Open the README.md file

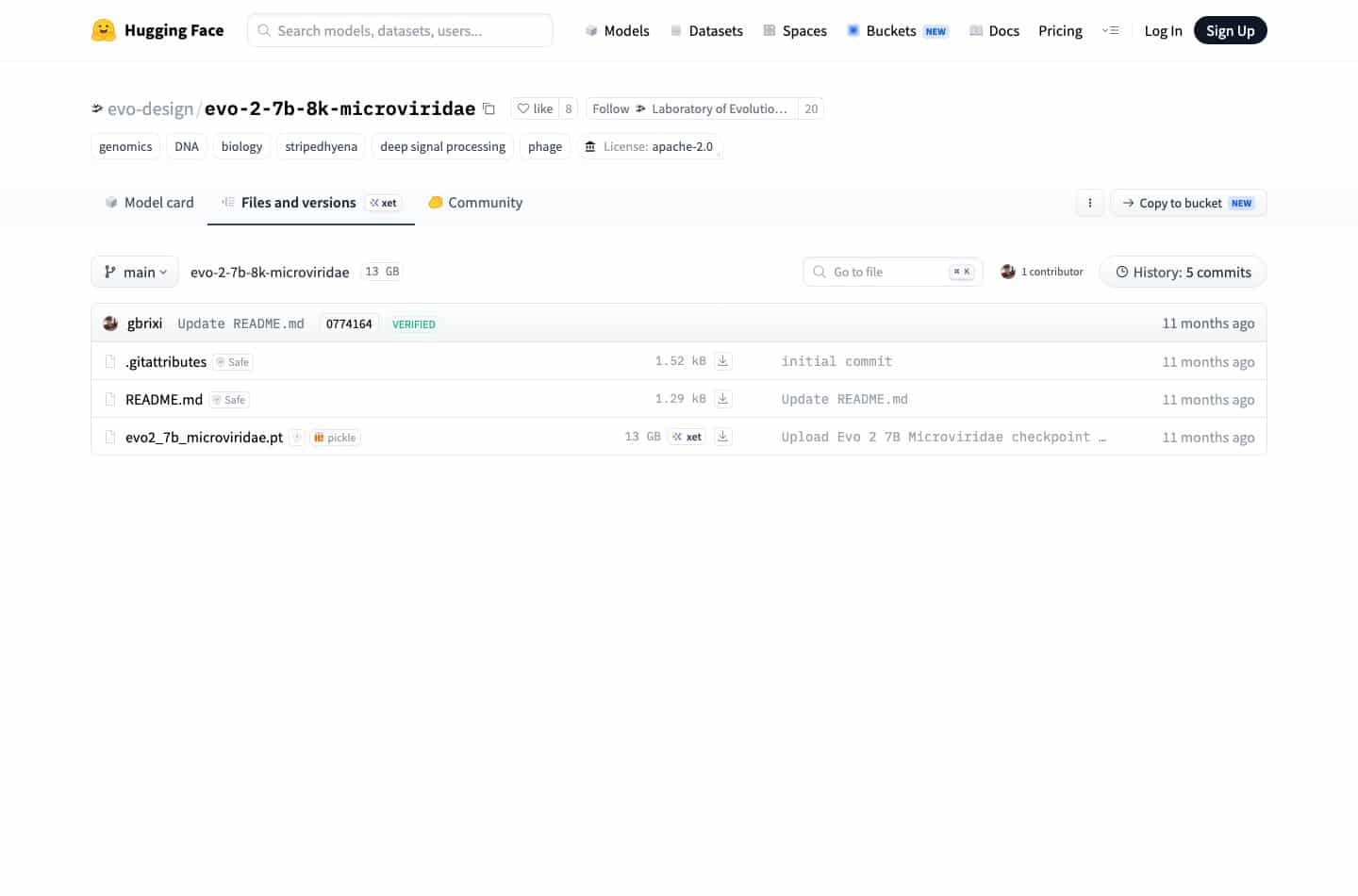point(164,399)
